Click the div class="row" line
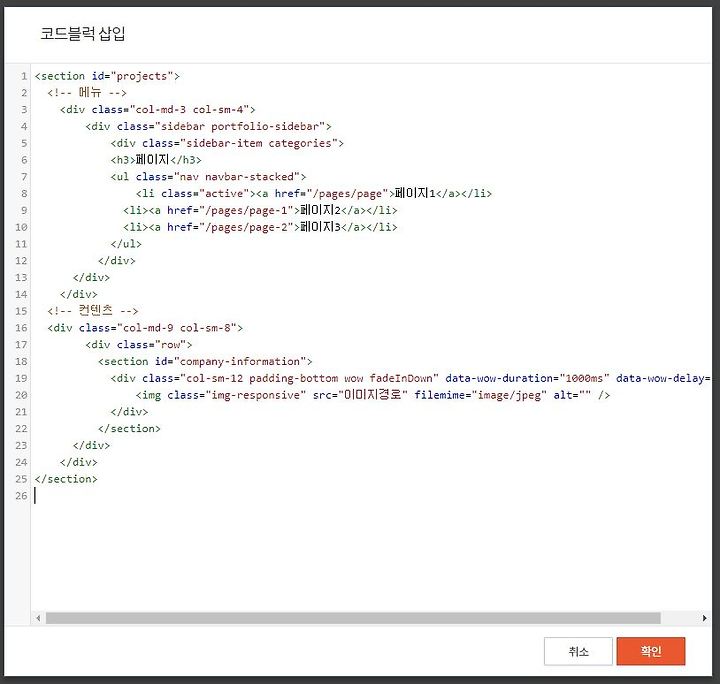 [x=139, y=344]
